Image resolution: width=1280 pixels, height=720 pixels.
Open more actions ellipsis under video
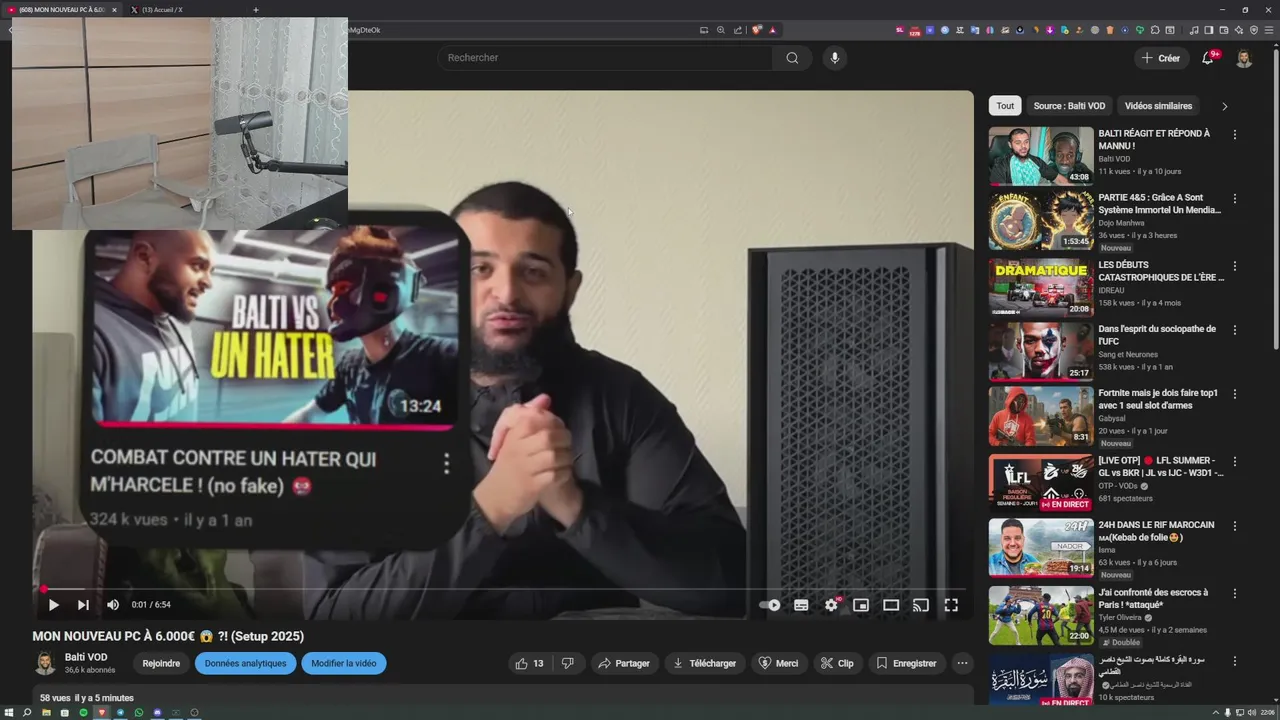pyautogui.click(x=962, y=663)
